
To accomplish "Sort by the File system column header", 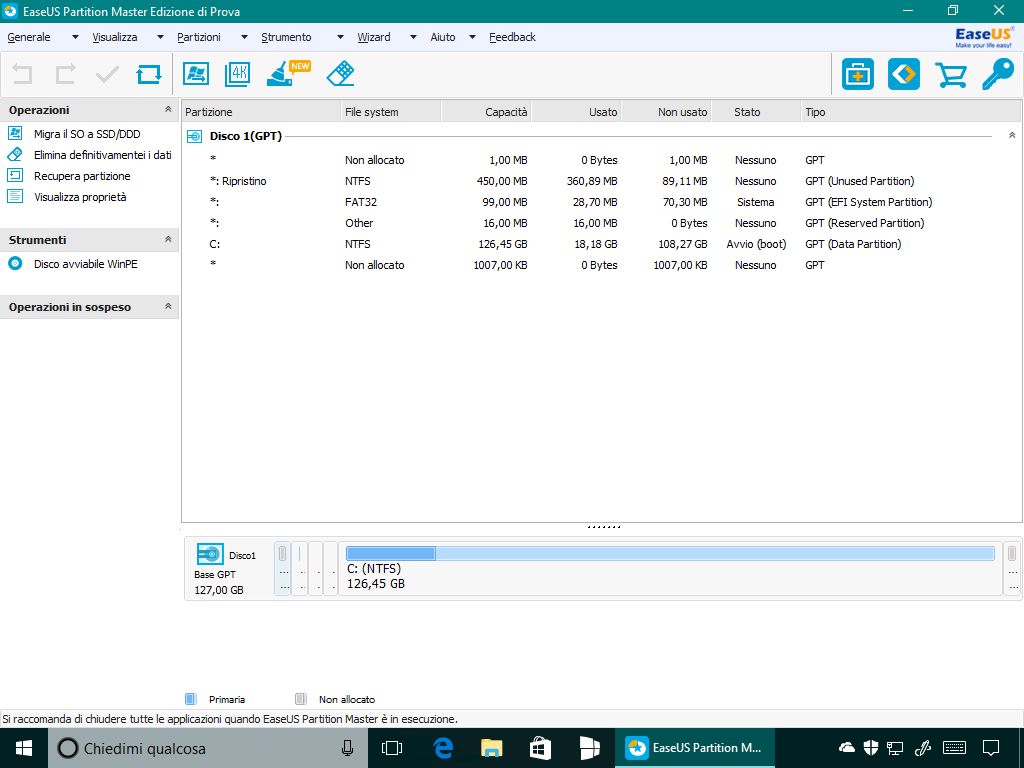I will tap(391, 112).
